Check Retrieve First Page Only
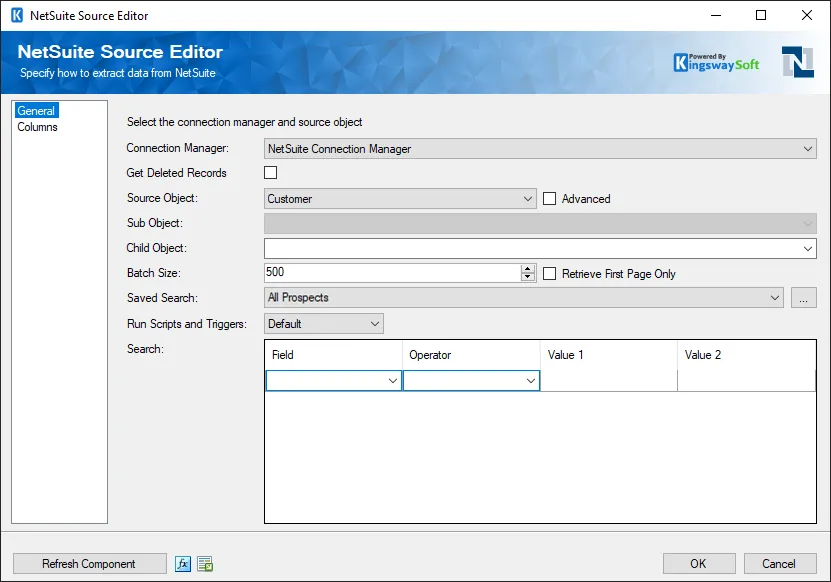This screenshot has height=582, width=831. (x=549, y=273)
